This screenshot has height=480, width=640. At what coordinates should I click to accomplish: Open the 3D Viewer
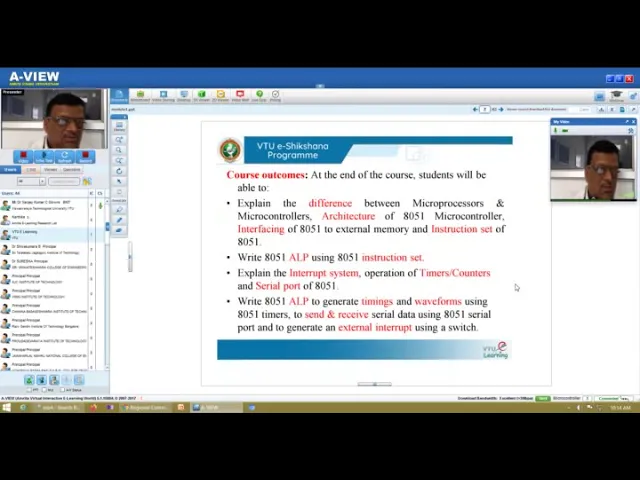pyautogui.click(x=202, y=96)
